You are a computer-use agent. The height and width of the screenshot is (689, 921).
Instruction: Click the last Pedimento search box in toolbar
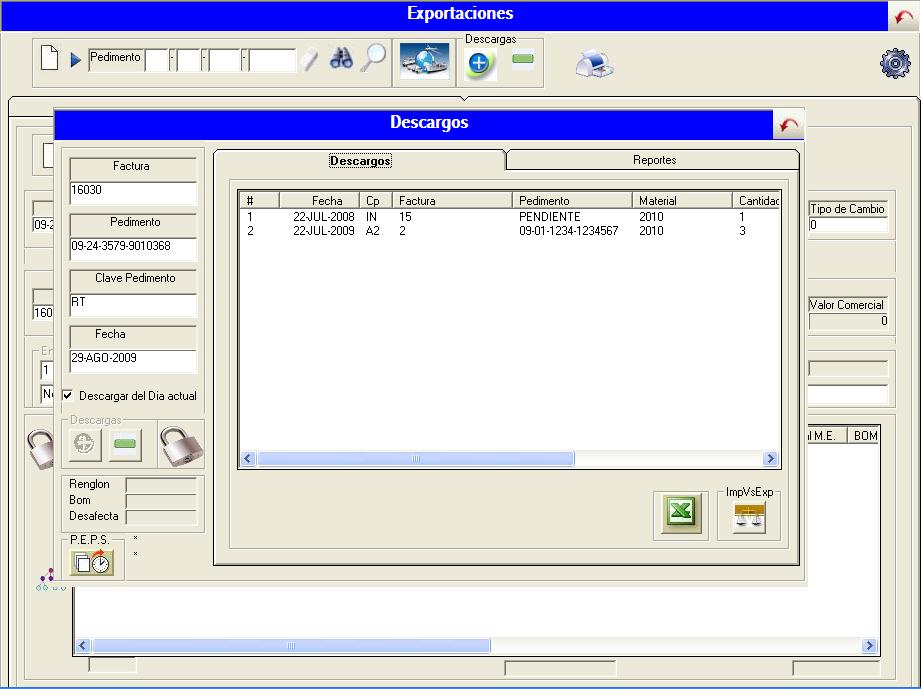click(x=272, y=61)
